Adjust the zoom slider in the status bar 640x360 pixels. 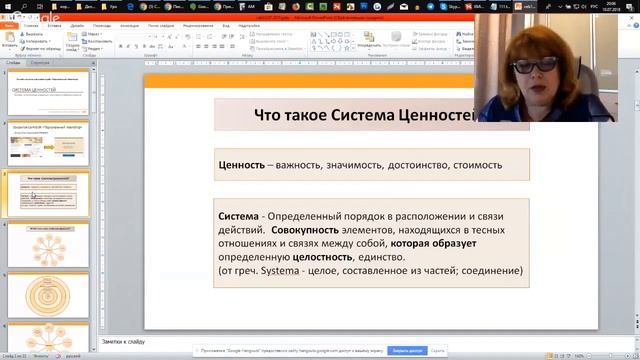610,356
